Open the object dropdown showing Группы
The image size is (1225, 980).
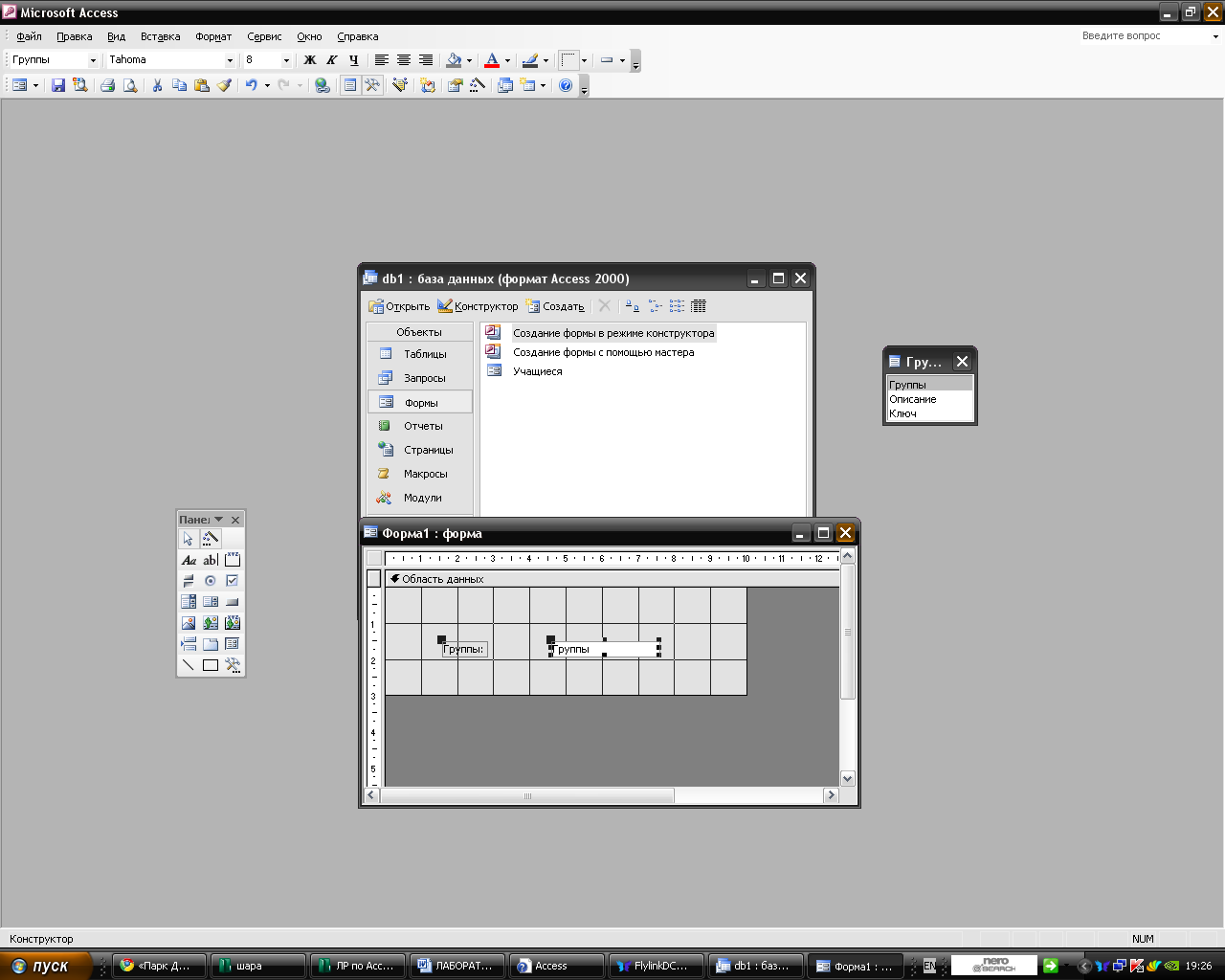pos(93,60)
